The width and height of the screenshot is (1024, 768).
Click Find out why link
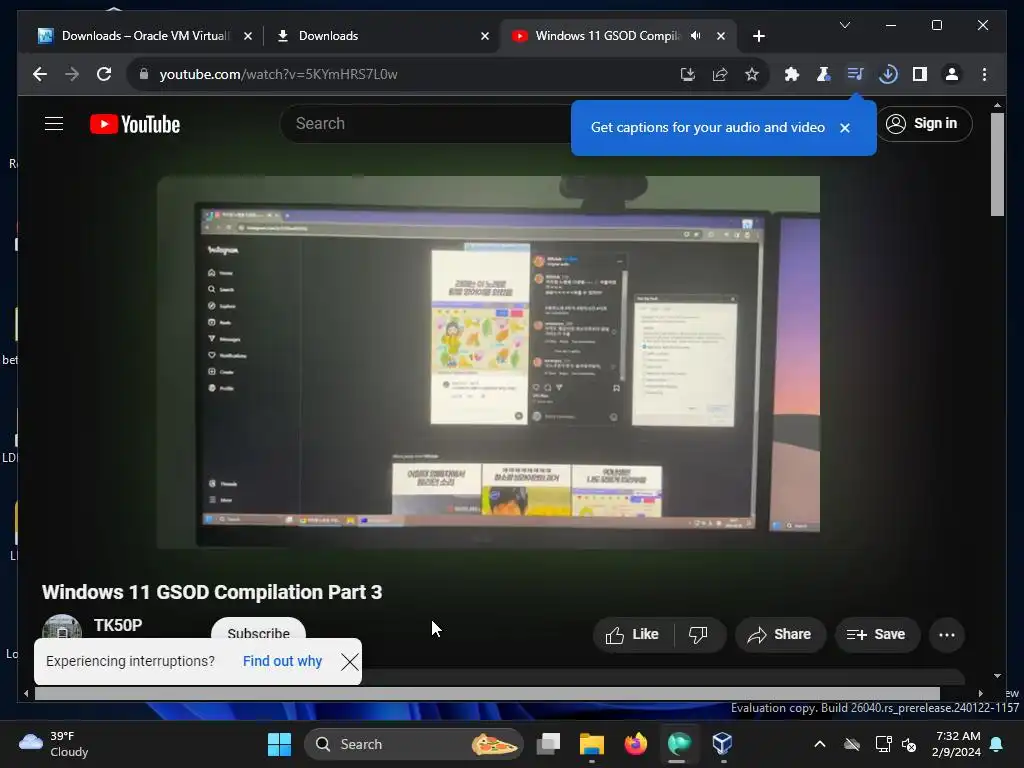pos(282,661)
